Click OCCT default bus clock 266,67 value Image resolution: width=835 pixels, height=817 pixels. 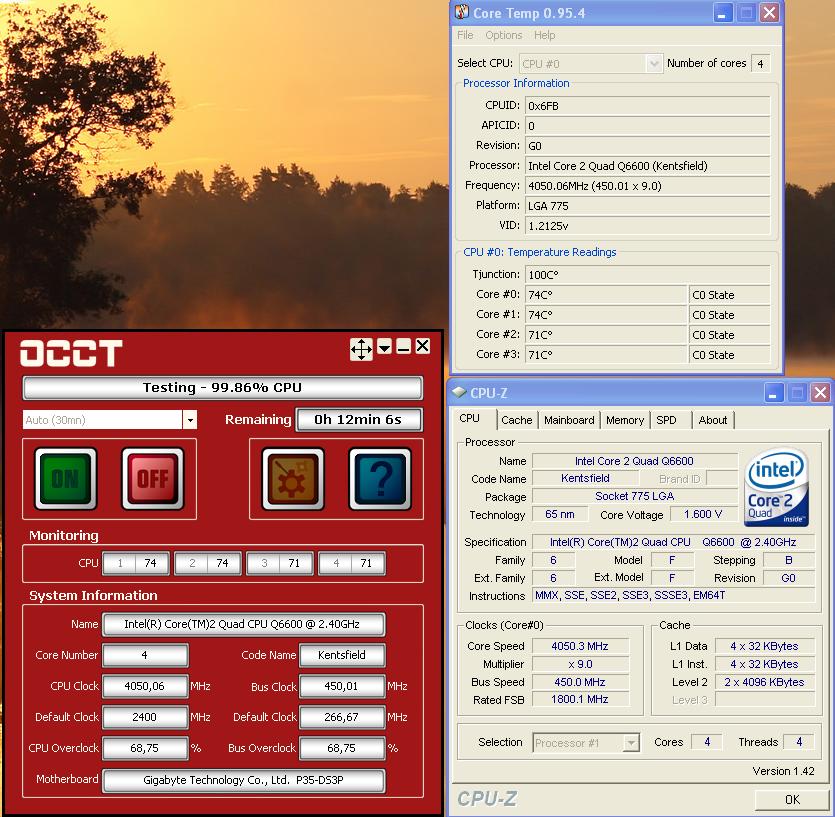(x=342, y=717)
